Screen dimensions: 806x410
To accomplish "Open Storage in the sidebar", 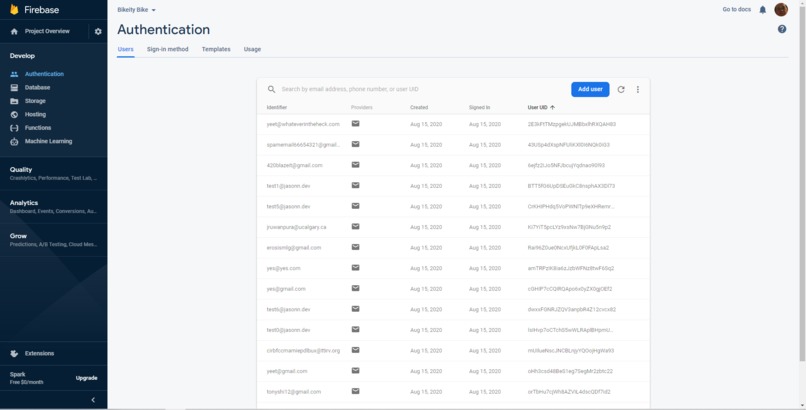I will click(x=35, y=101).
